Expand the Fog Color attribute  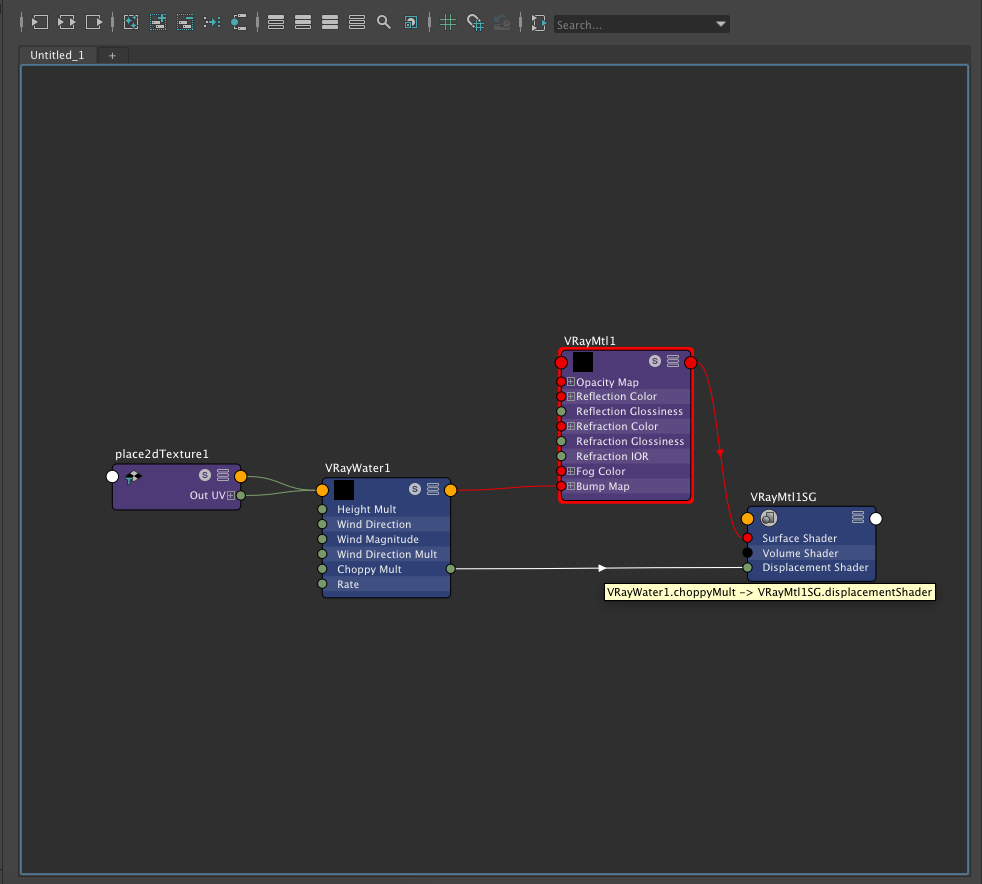(571, 471)
